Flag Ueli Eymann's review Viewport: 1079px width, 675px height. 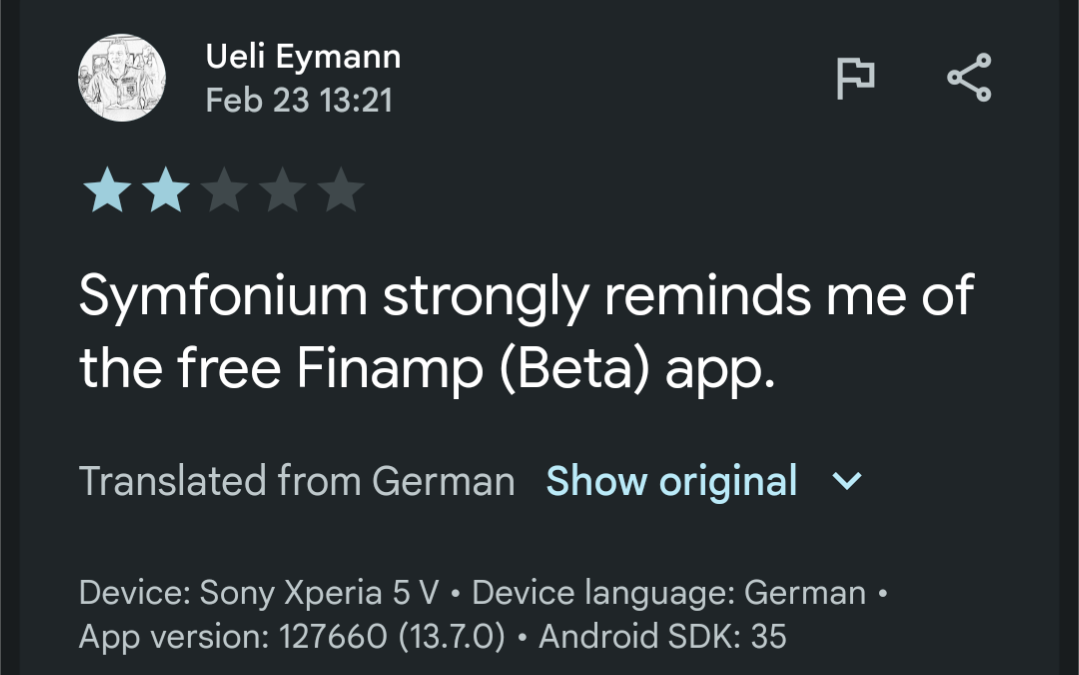[x=855, y=79]
